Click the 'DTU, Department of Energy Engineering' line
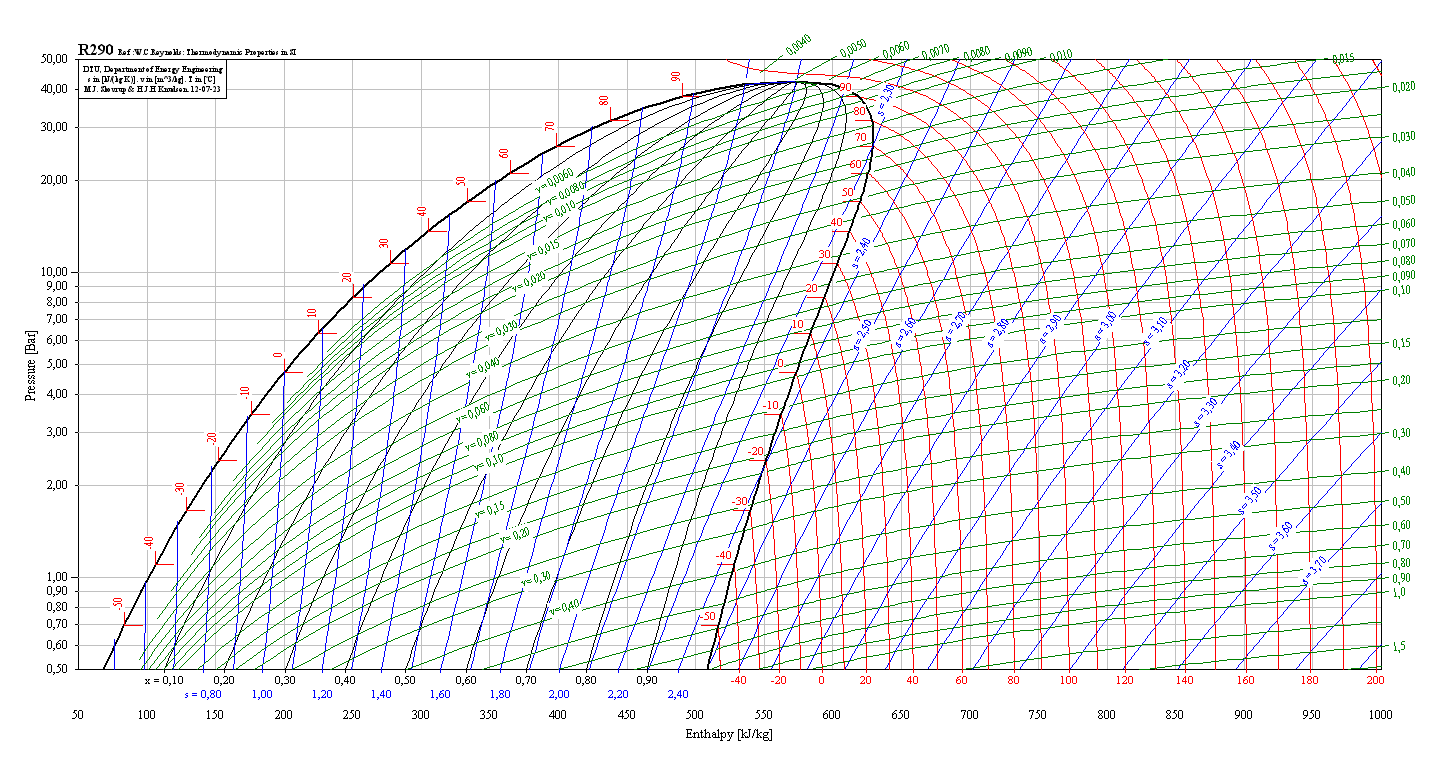 click(154, 69)
